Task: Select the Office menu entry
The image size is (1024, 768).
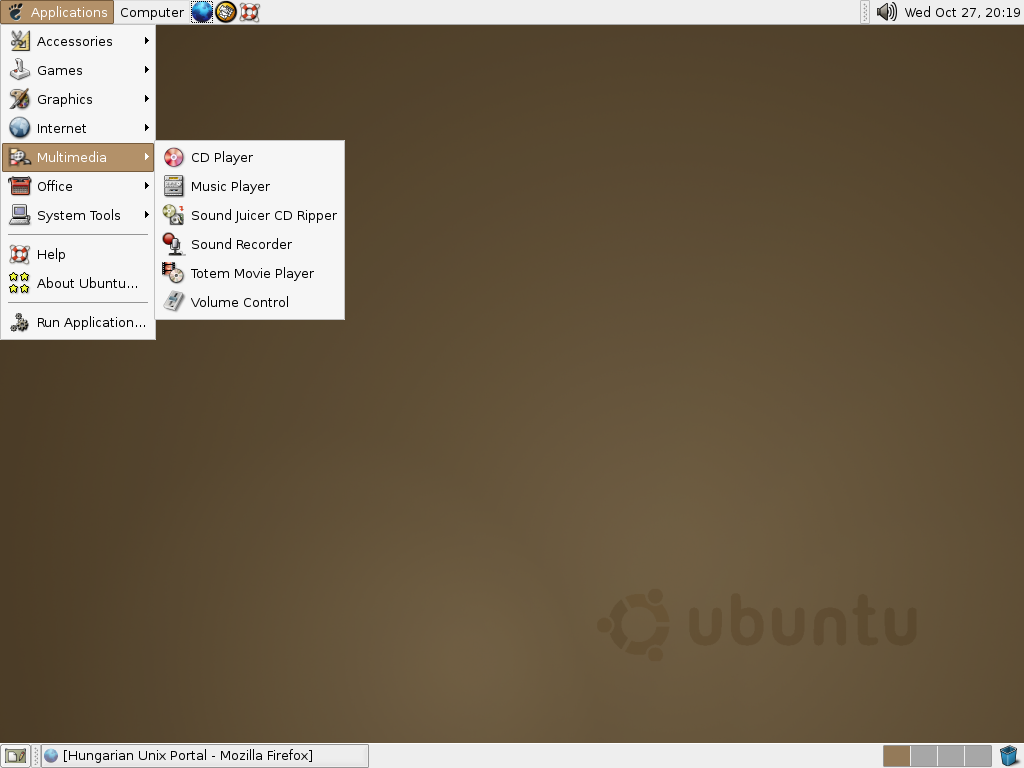Action: (78, 186)
